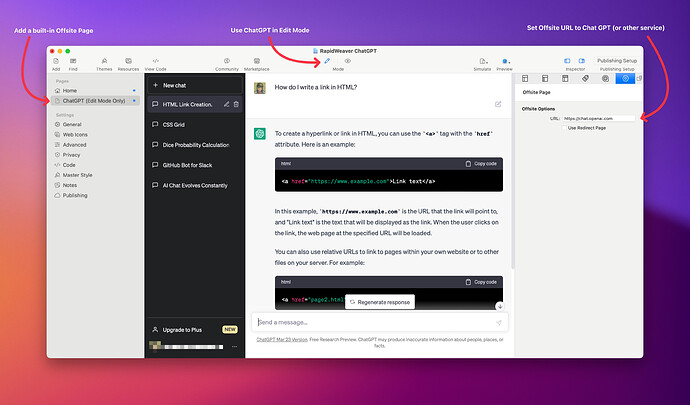
Task: Click the View Code toolbar icon
Action: (x=155, y=61)
